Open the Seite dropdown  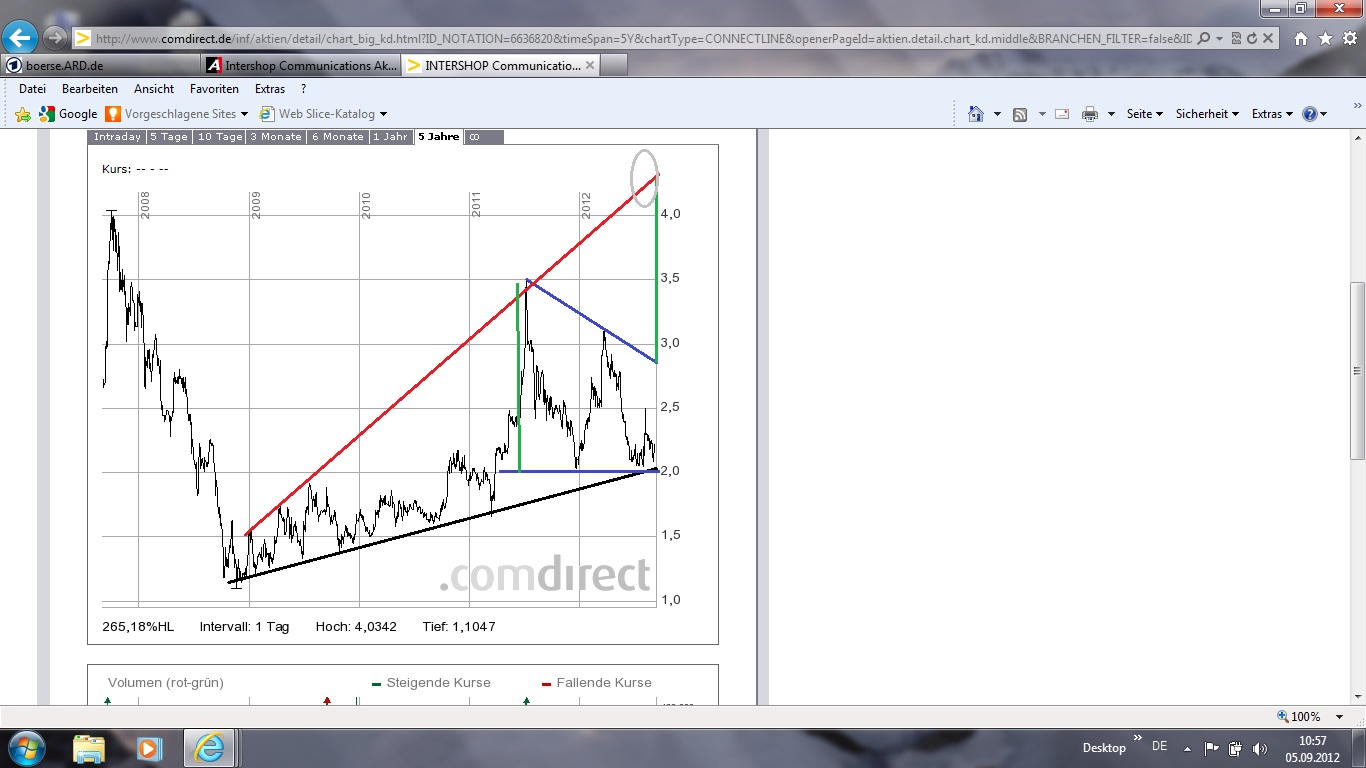(x=1140, y=114)
